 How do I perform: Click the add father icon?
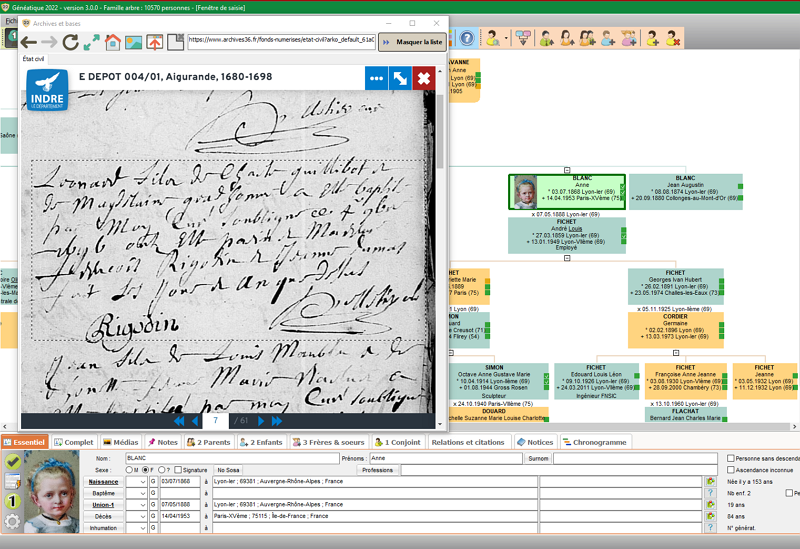546,38
